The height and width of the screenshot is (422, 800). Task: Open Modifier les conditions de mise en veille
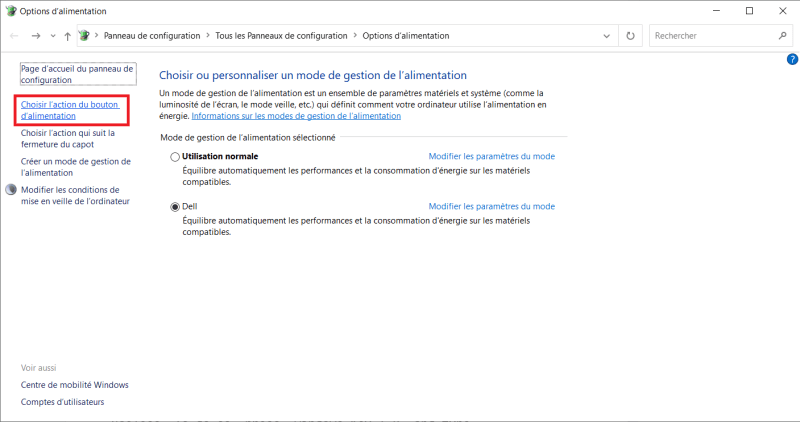pyautogui.click(x=75, y=195)
